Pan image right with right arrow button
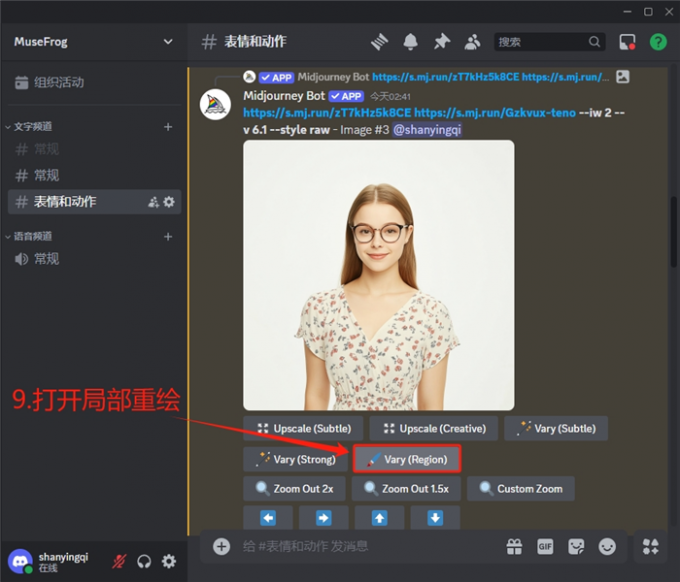680x582 pixels. 324,517
